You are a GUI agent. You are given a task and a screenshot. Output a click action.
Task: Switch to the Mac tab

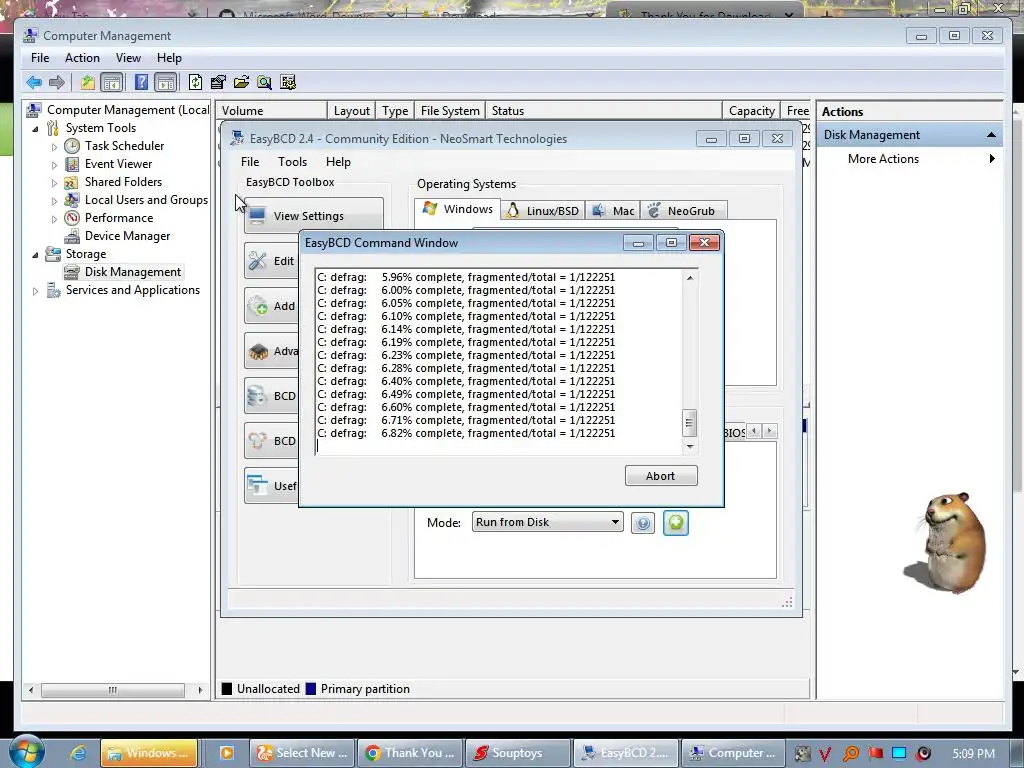click(x=613, y=211)
